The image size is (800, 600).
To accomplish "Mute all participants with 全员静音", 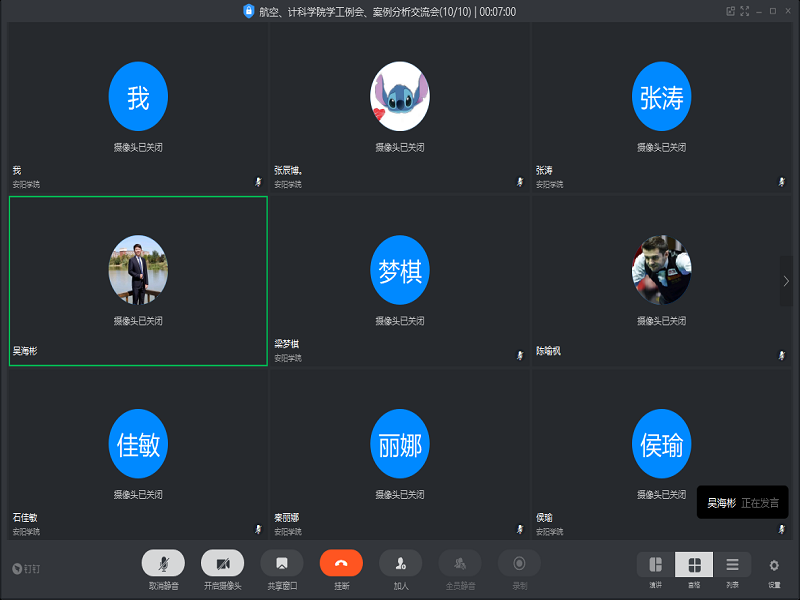I will [x=460, y=564].
